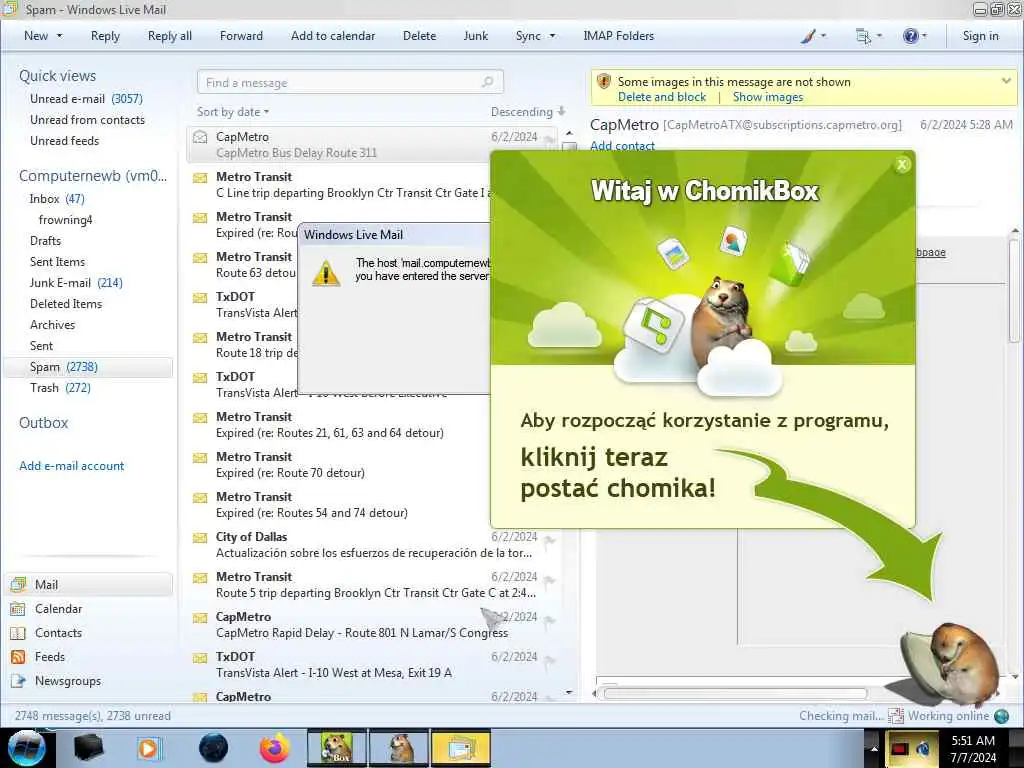Click Sign in
1024x768 pixels.
tap(980, 36)
